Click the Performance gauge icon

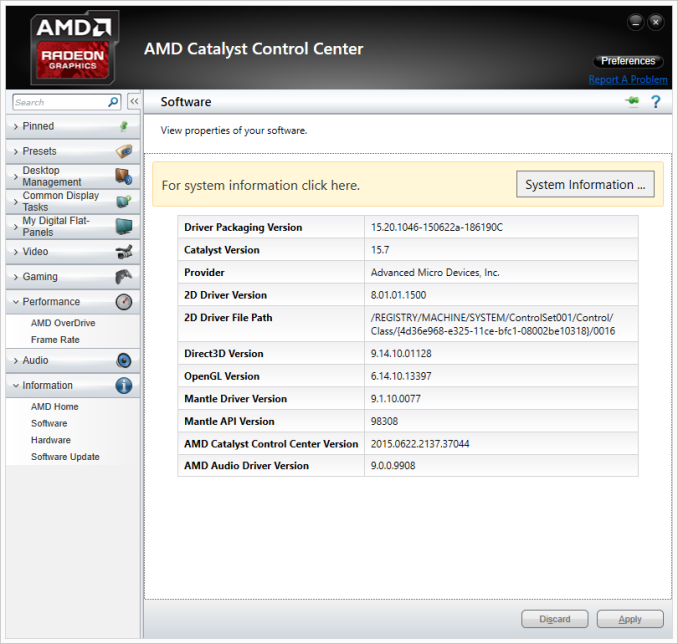tap(124, 302)
